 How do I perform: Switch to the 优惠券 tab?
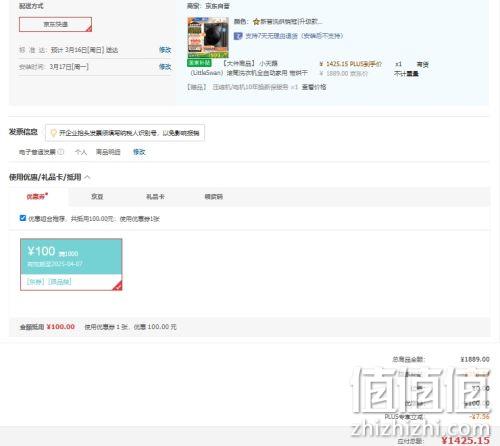point(37,197)
